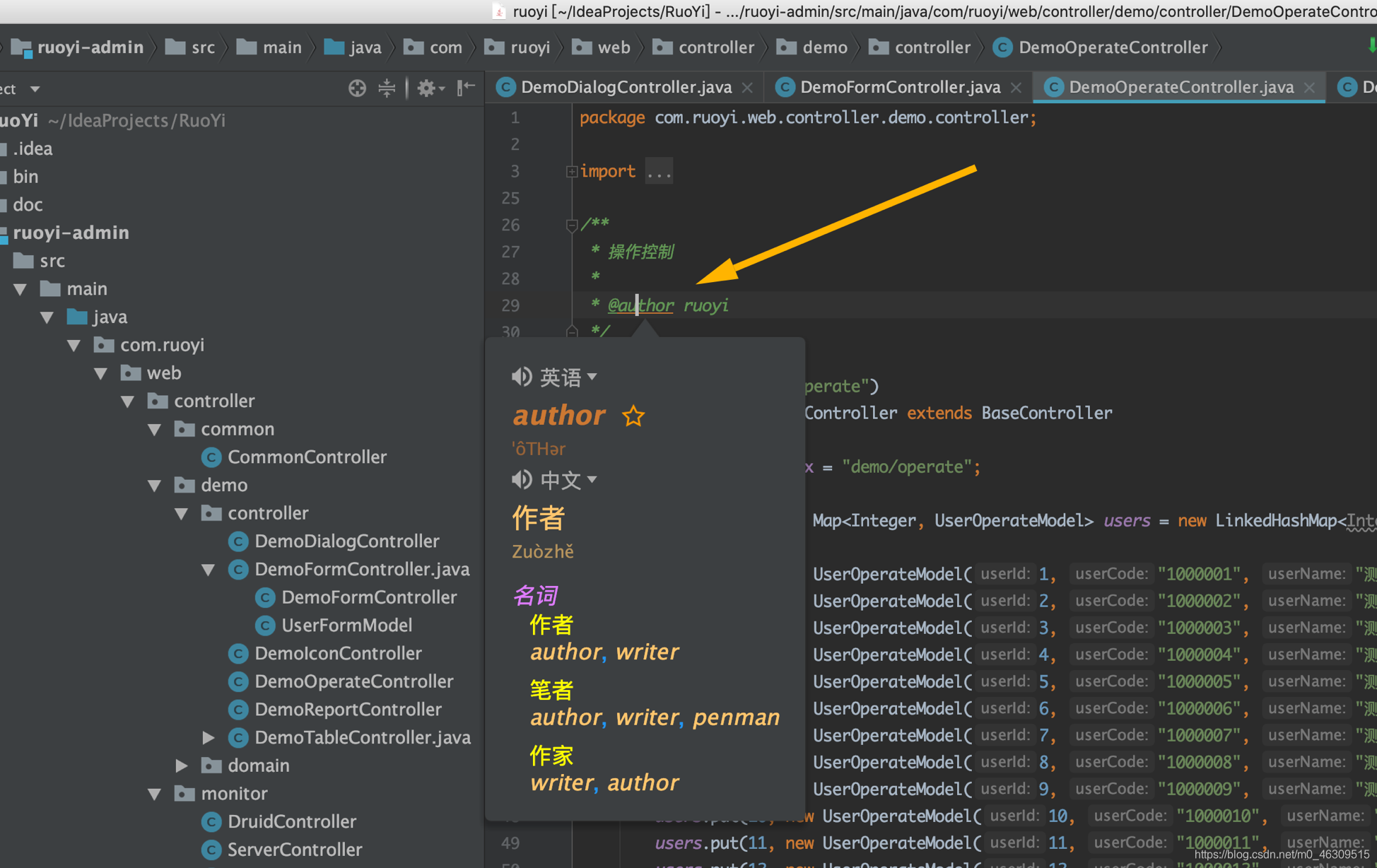Open the Chinese target language dropdown
Screen dimensions: 1377x868
pos(568,480)
